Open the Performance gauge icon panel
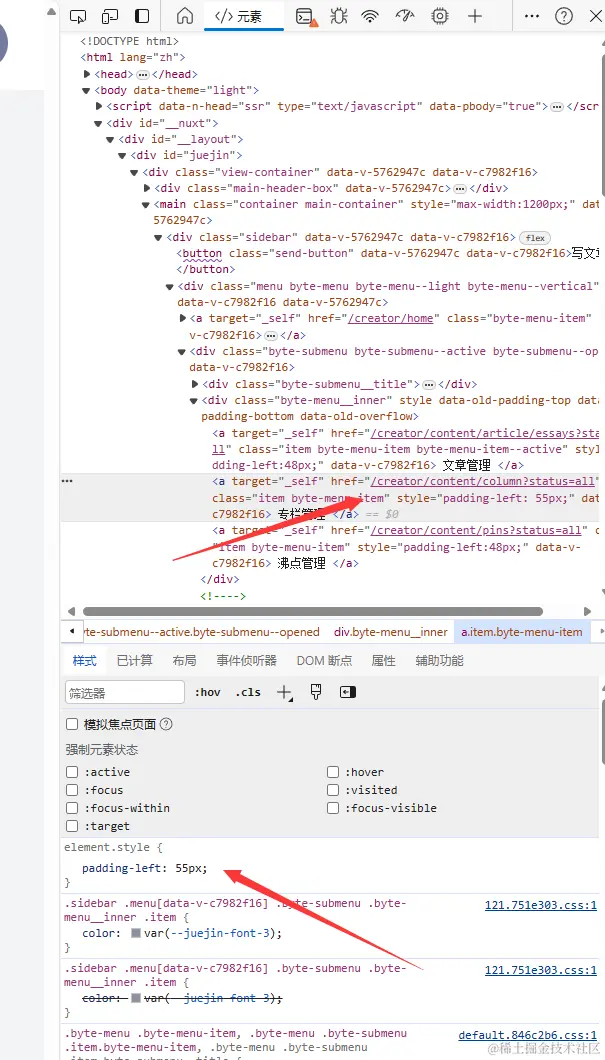Screen dimensions: 605x1060 point(404,16)
